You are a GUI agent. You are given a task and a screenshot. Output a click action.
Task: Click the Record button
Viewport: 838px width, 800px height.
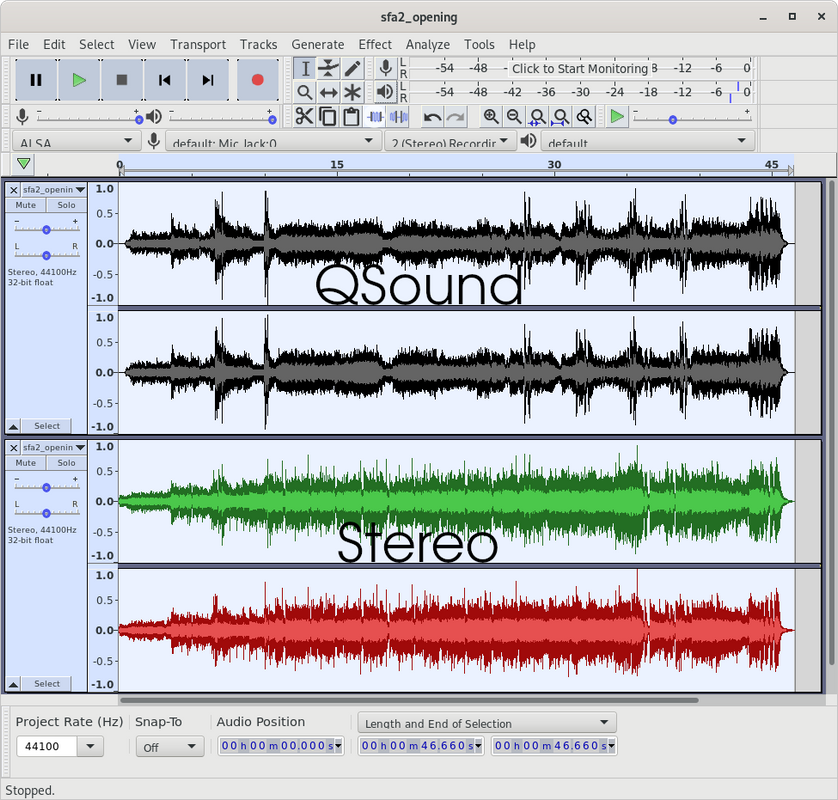pyautogui.click(x=258, y=80)
